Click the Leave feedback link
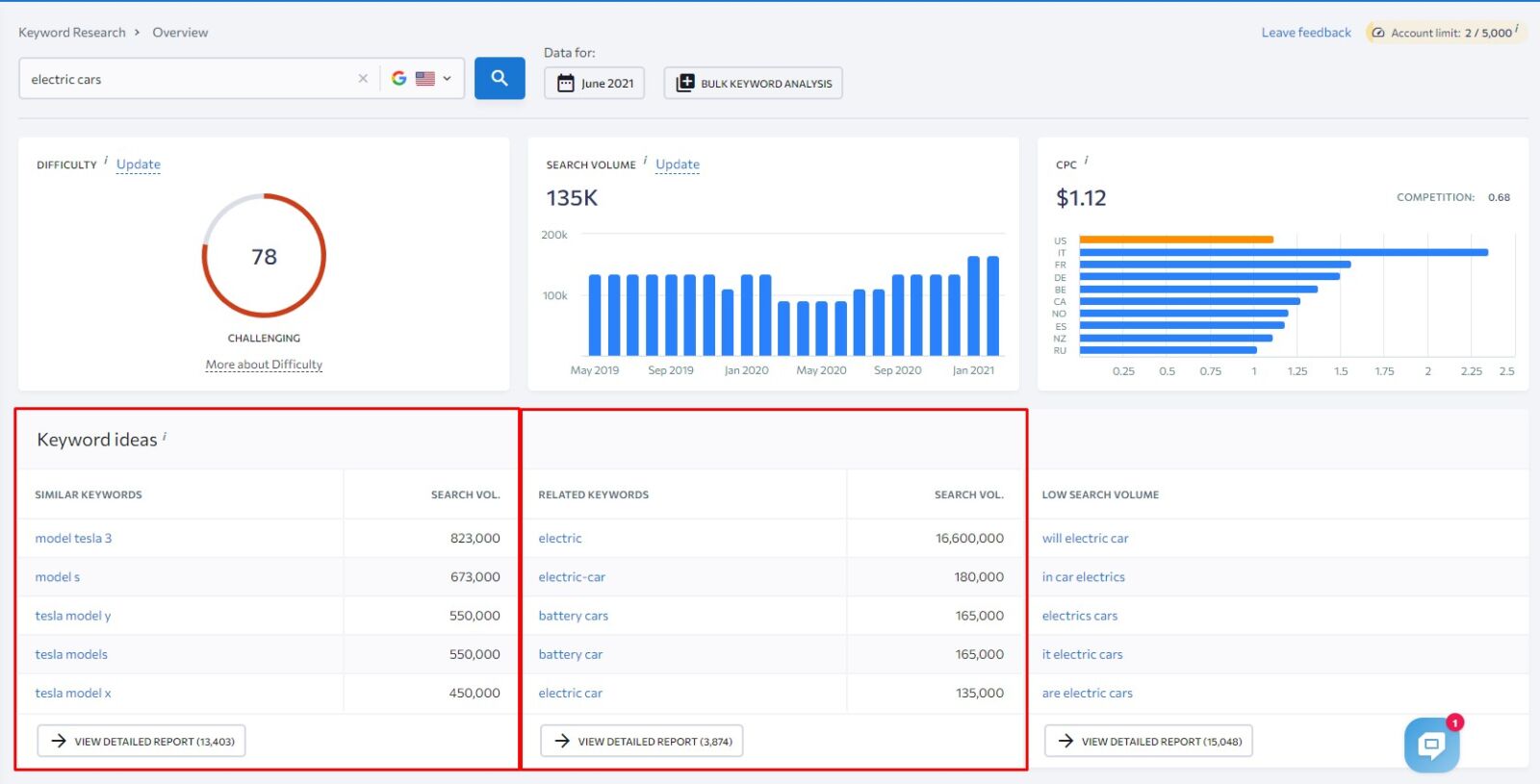Viewport: 1540px width, 784px height. 1306,33
